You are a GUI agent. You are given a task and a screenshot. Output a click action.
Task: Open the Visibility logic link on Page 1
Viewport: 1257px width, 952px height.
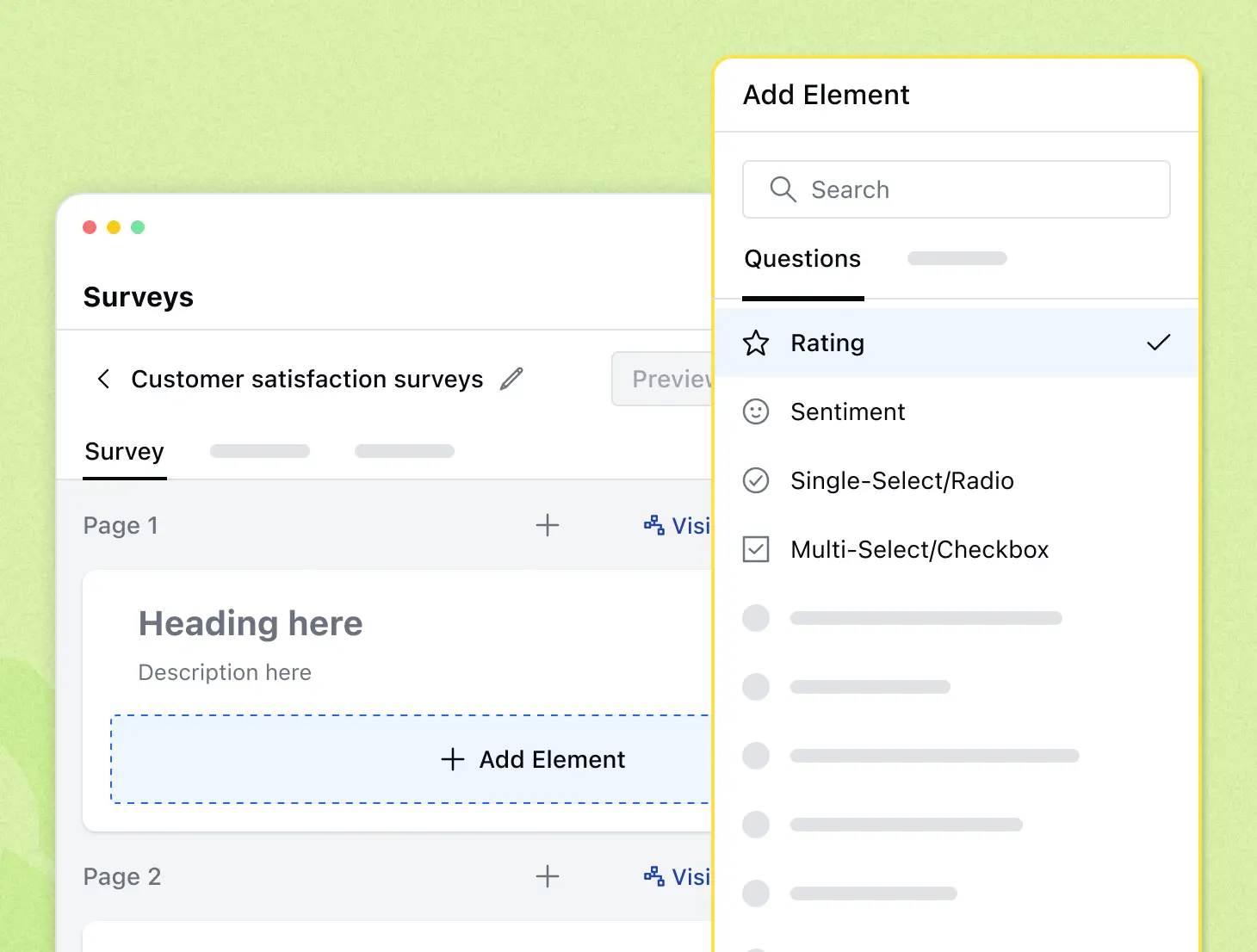(678, 525)
